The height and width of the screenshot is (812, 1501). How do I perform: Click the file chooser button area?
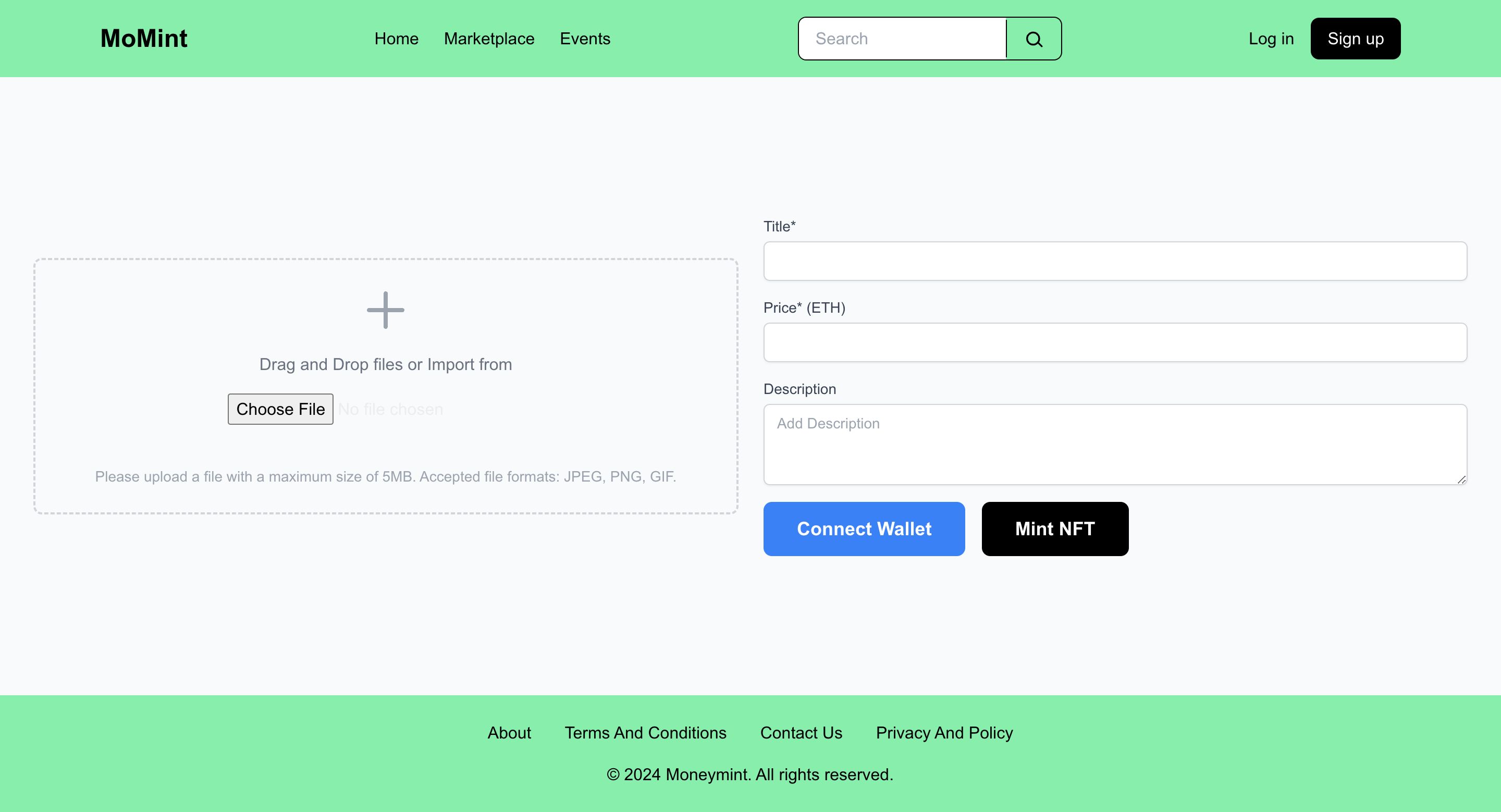pos(280,408)
